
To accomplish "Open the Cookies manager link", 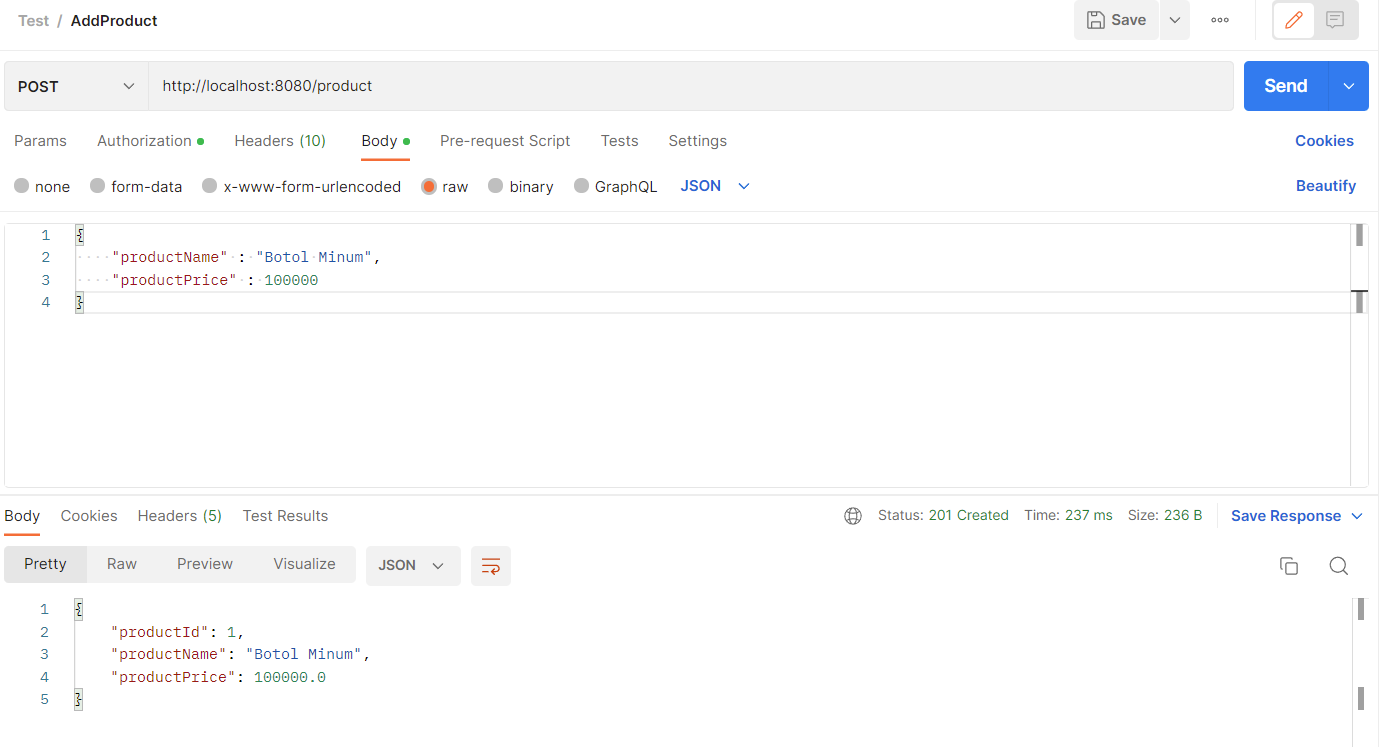I will click(1324, 141).
